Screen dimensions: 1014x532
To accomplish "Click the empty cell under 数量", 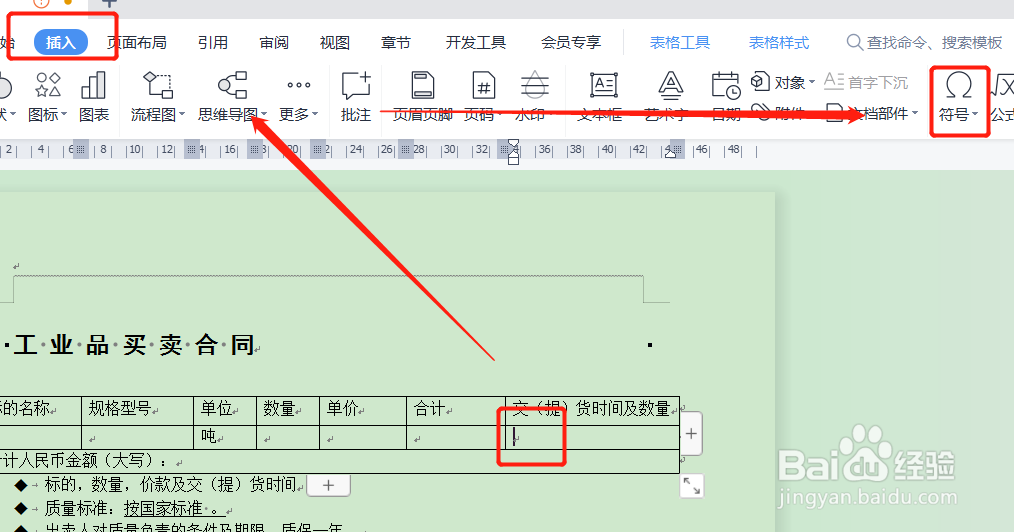I will tap(288, 437).
